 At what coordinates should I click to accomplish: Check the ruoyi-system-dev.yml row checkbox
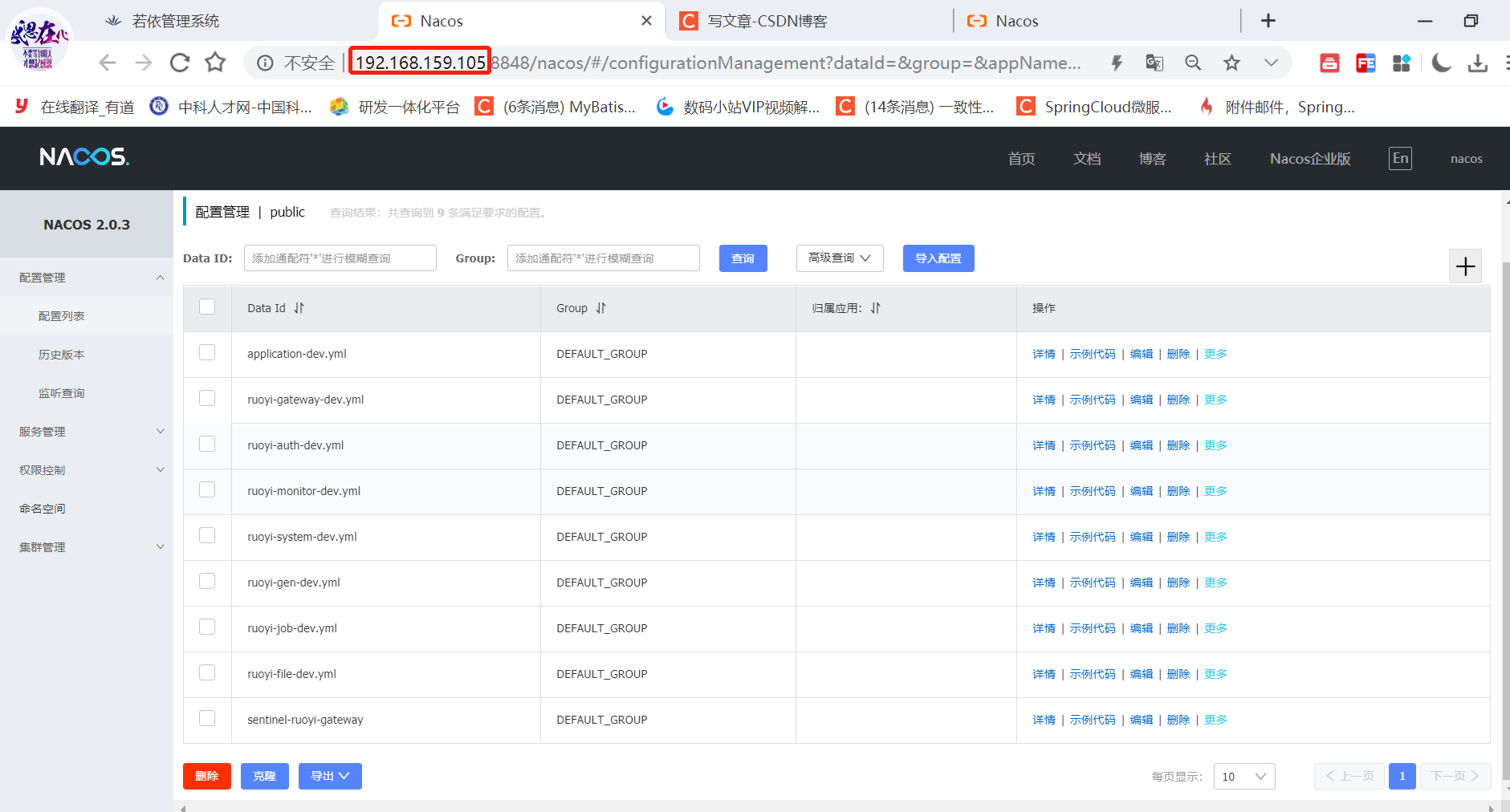(x=207, y=535)
